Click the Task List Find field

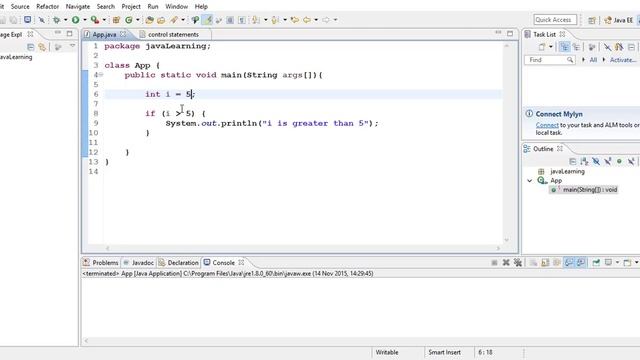point(550,60)
